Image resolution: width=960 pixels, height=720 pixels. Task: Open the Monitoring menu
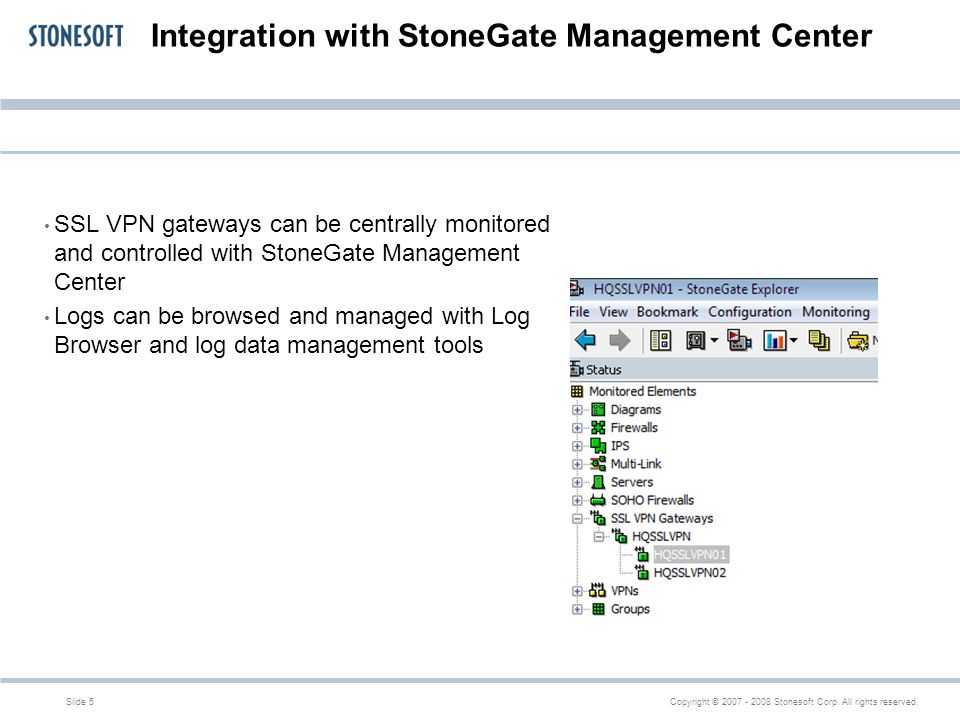coord(836,312)
